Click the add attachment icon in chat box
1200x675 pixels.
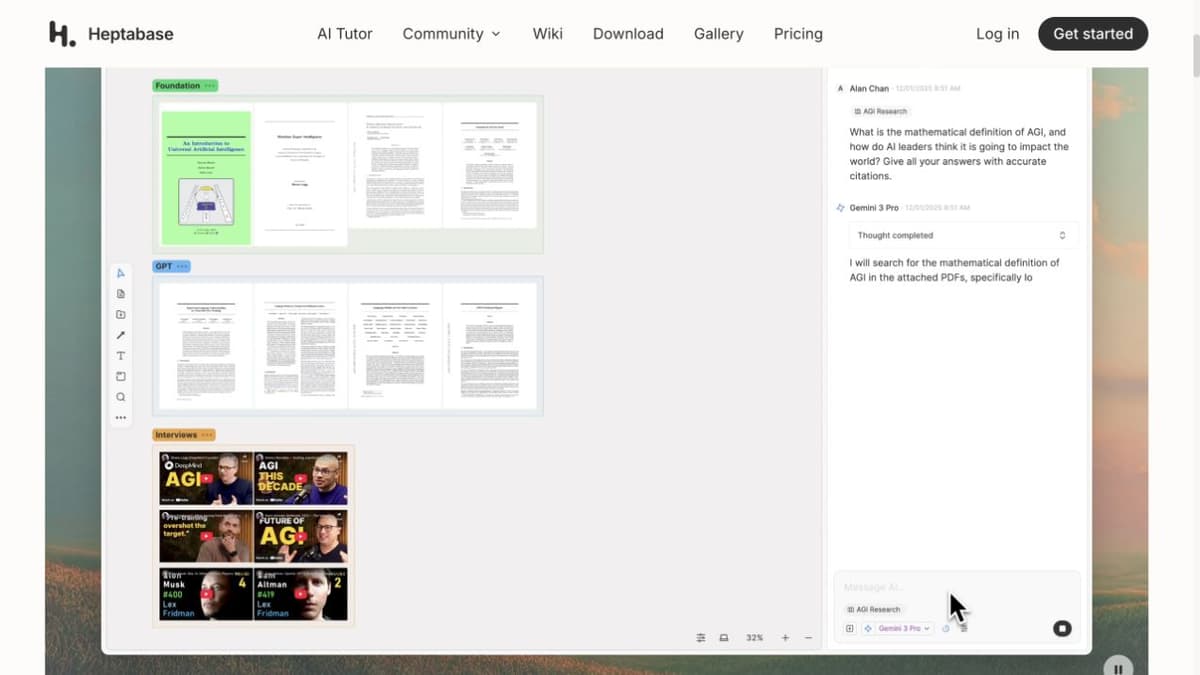pos(850,628)
